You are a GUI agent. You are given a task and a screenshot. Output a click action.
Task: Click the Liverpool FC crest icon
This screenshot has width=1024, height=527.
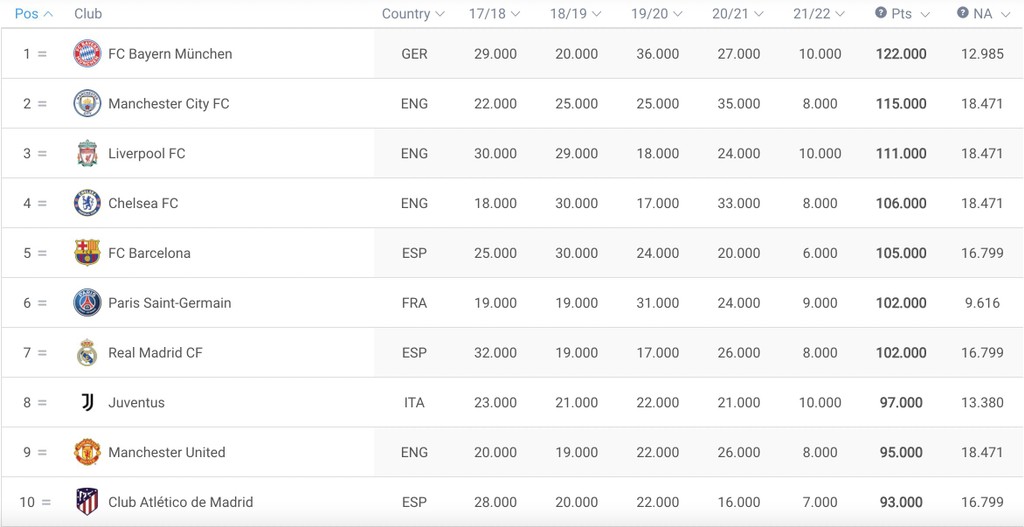(x=87, y=154)
